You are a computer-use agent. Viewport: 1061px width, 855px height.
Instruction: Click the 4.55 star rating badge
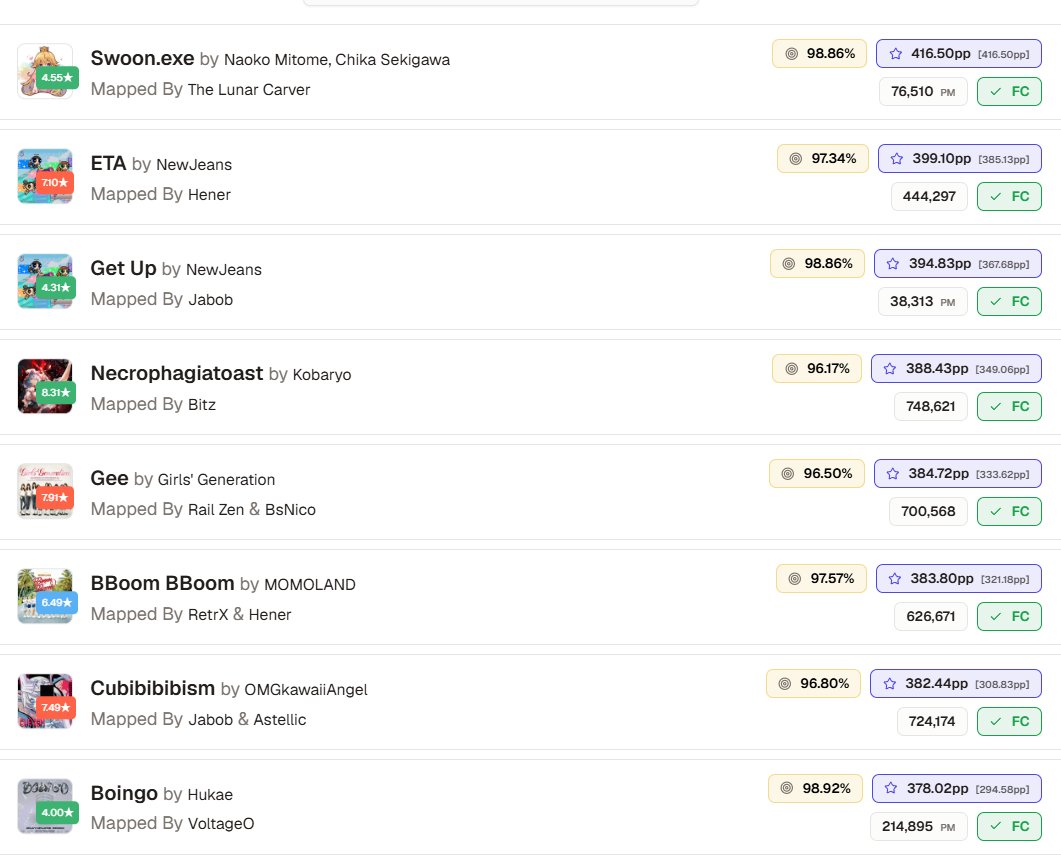pyautogui.click(x=57, y=78)
